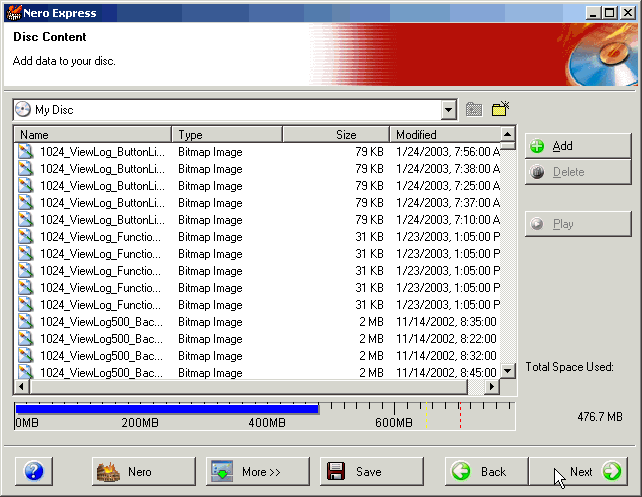Select the ButtonLi file modified 7:10:00
The height and width of the screenshot is (497, 642).
(x=258, y=220)
